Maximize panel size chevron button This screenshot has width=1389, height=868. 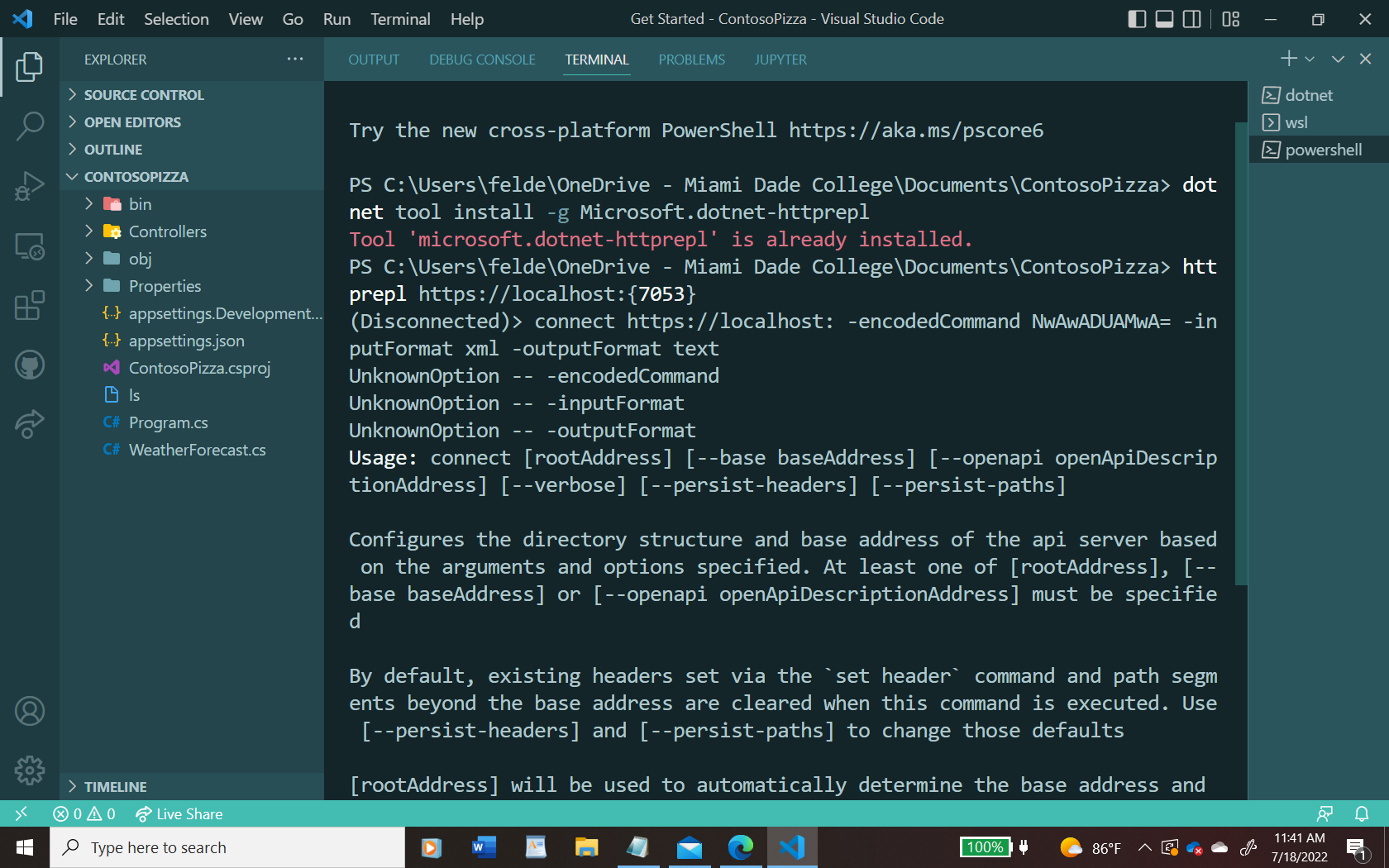click(1338, 60)
